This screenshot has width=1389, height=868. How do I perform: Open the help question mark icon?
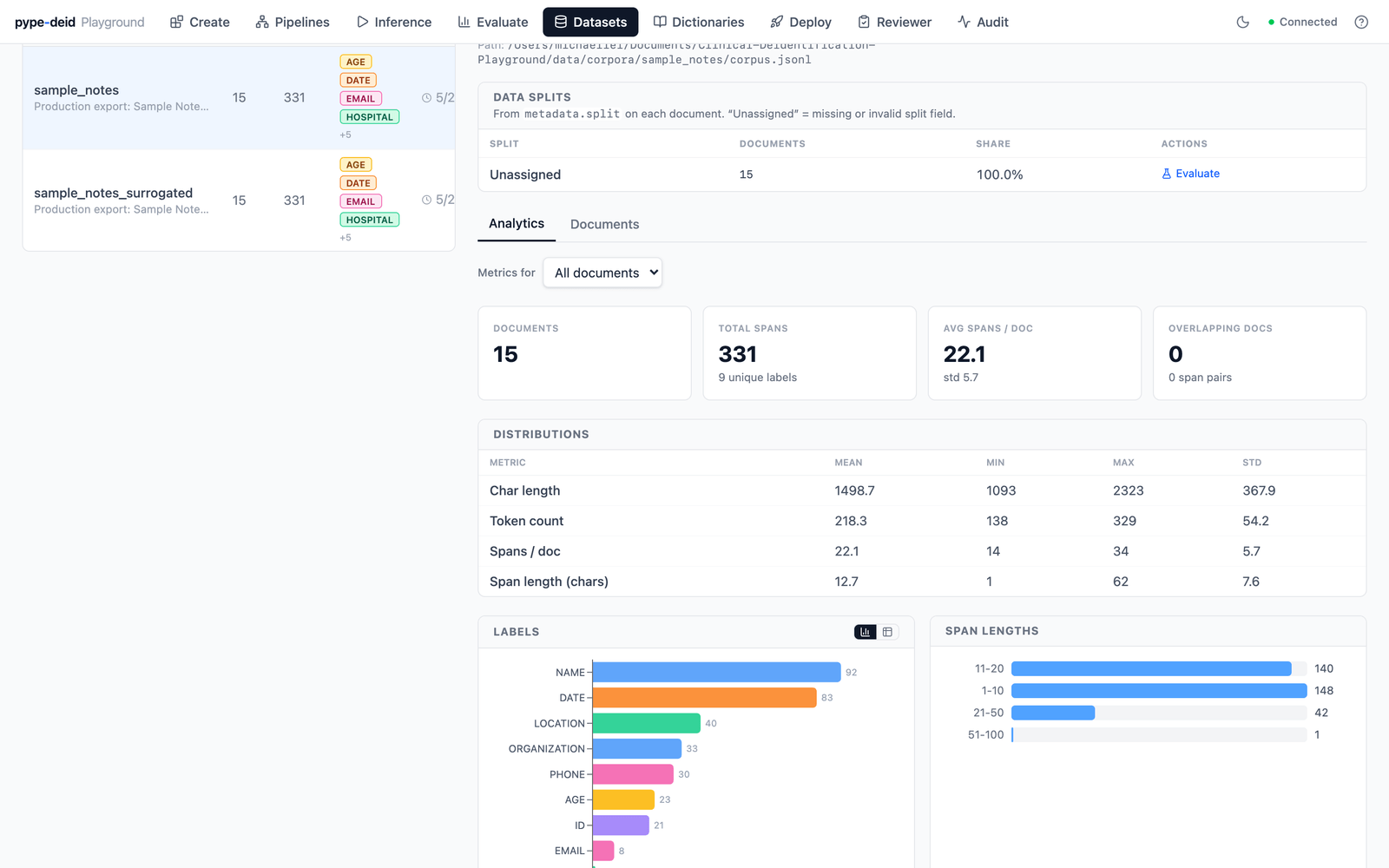(1361, 22)
